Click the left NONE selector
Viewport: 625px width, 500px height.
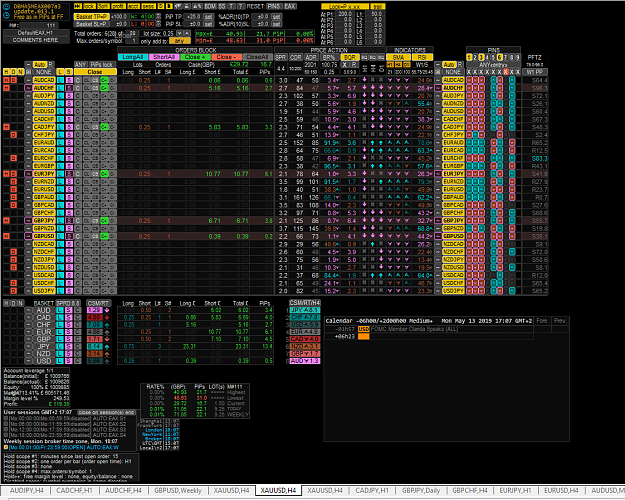pyautogui.click(x=43, y=72)
